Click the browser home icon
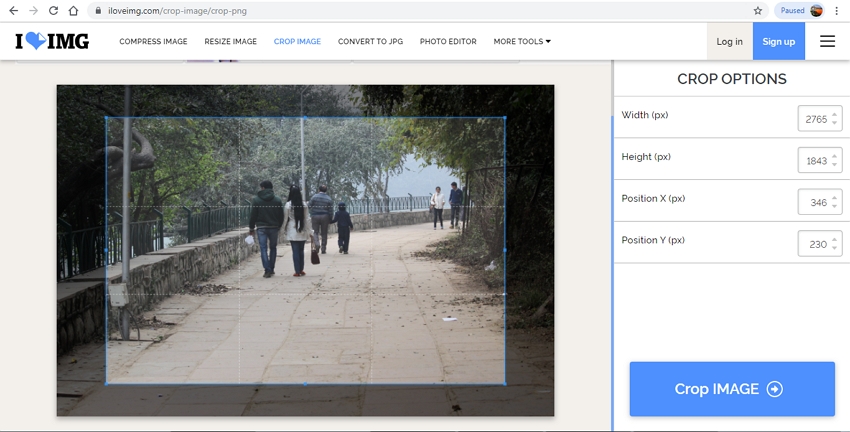This screenshot has width=850, height=432. pyautogui.click(x=74, y=10)
